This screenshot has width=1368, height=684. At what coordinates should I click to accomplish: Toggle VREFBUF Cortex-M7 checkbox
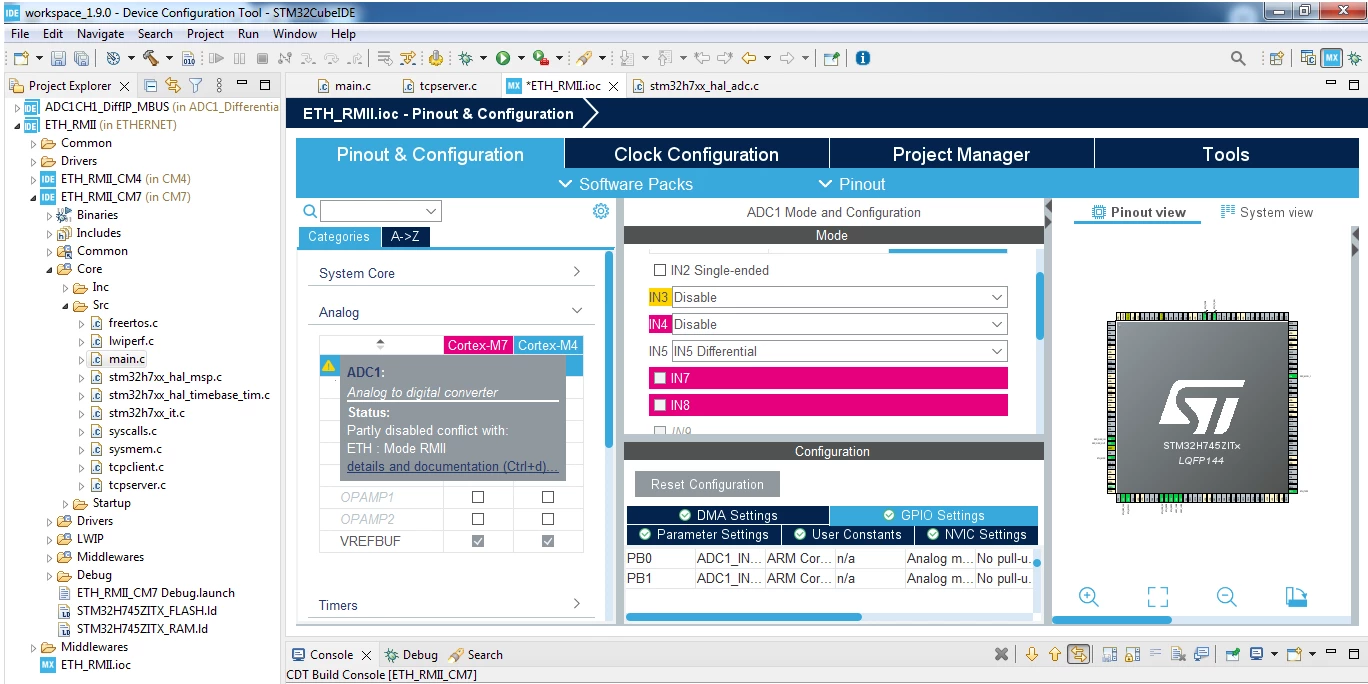point(478,541)
